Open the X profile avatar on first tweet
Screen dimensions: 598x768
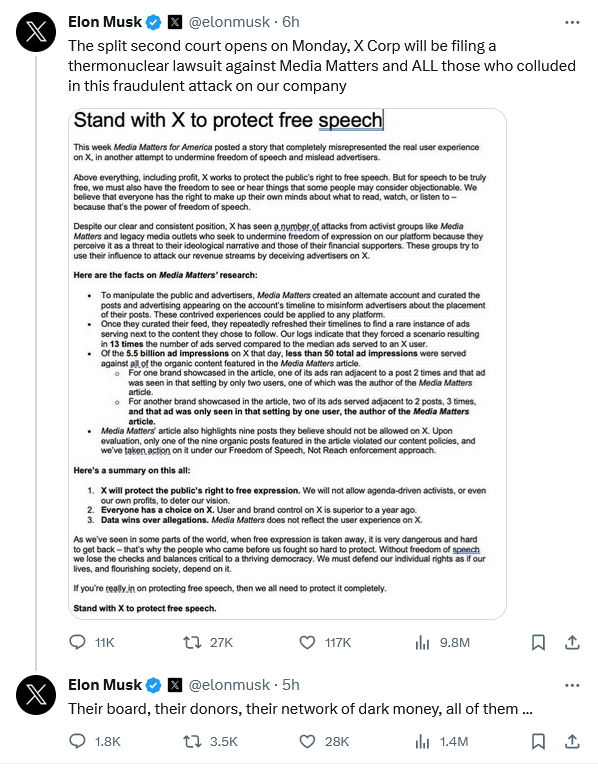click(36, 32)
